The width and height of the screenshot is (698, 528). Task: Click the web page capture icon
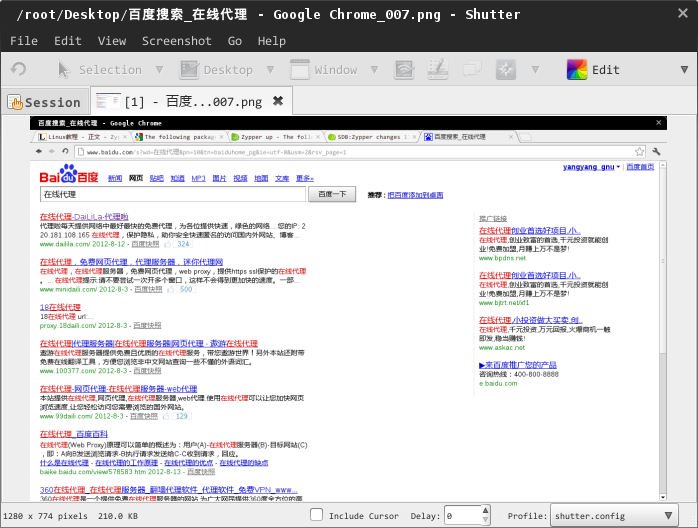pos(506,70)
